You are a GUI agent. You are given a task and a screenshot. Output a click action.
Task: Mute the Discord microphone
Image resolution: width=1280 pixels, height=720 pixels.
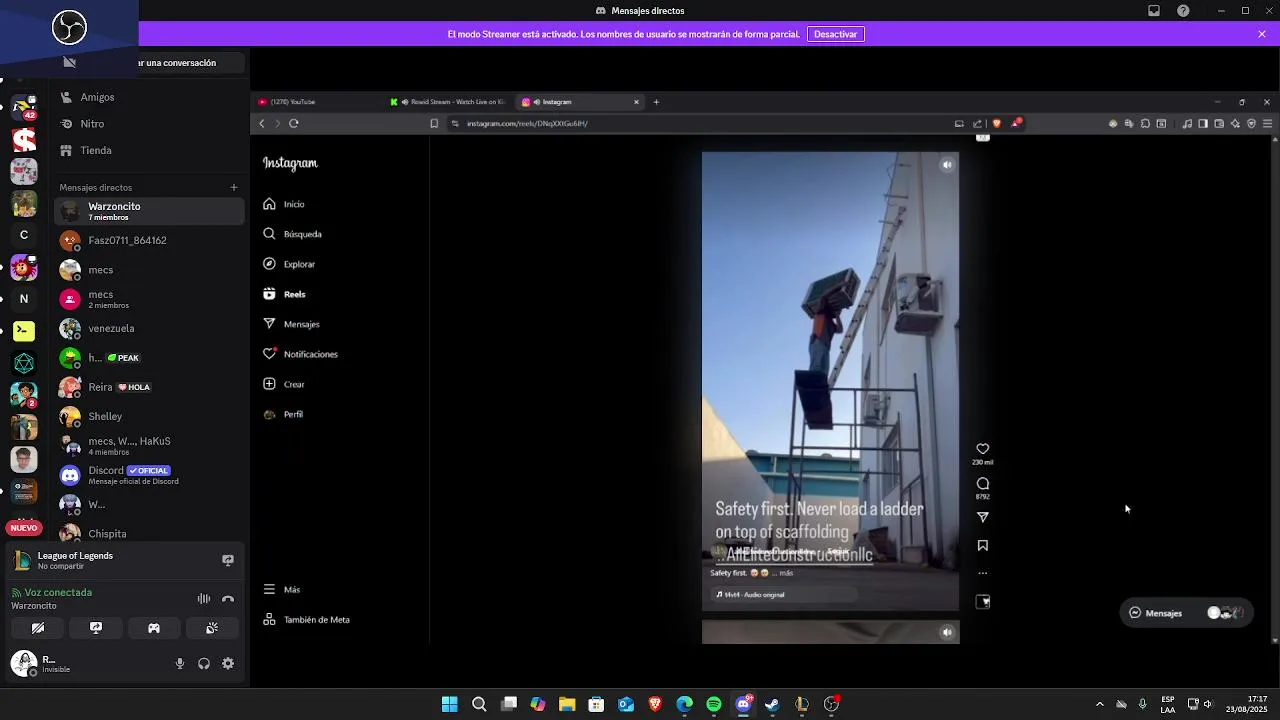(x=180, y=663)
